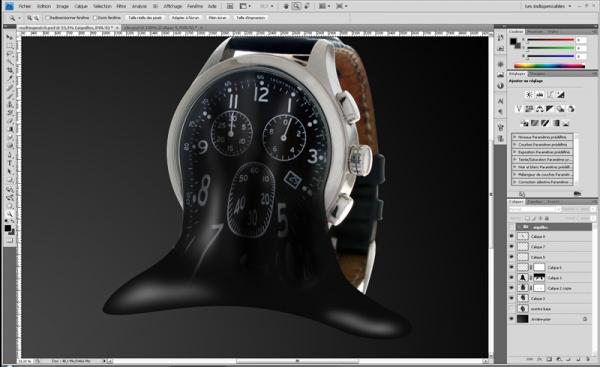The height and width of the screenshot is (367, 600).
Task: Hide the Arrière-plan layer
Action: 511,319
